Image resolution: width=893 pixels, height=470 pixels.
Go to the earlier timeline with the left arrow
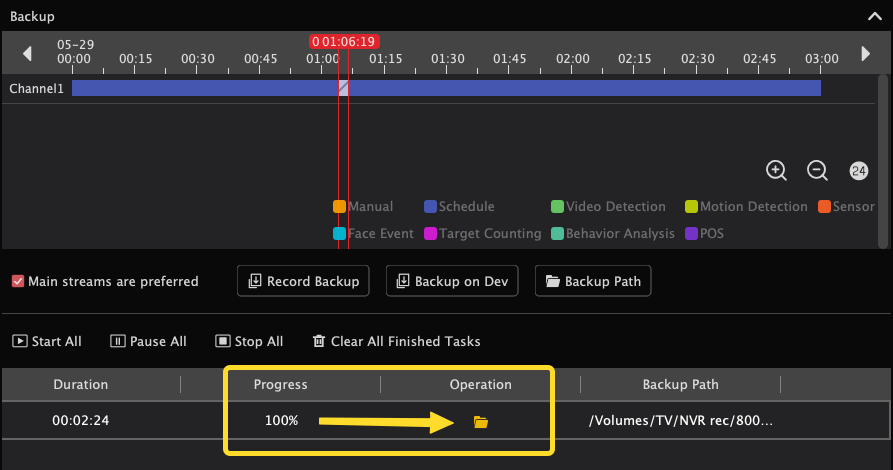(27, 54)
